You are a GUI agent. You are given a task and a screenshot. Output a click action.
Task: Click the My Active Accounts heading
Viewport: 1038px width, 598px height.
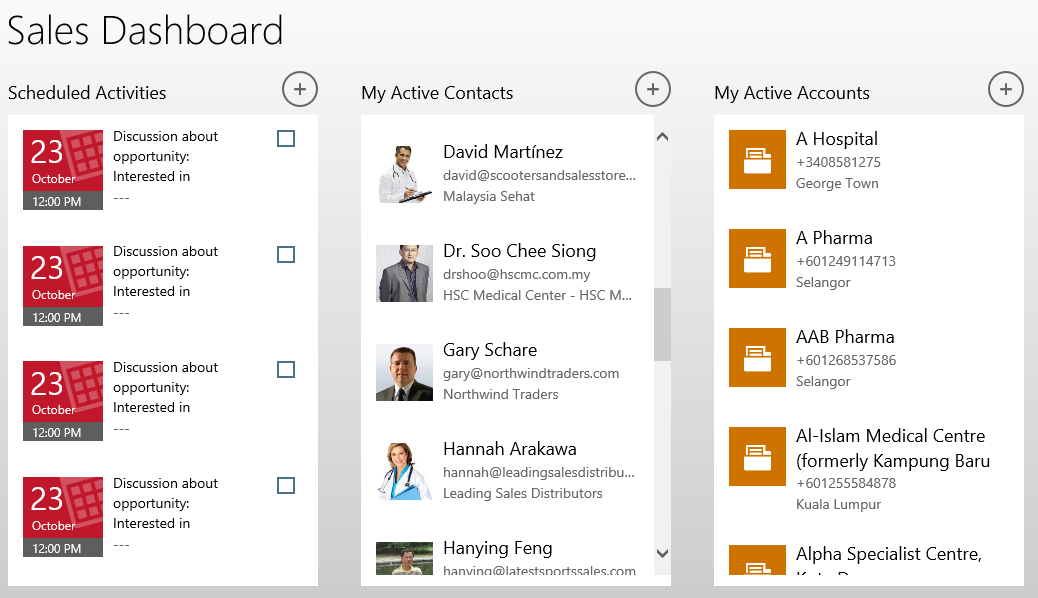pos(792,93)
